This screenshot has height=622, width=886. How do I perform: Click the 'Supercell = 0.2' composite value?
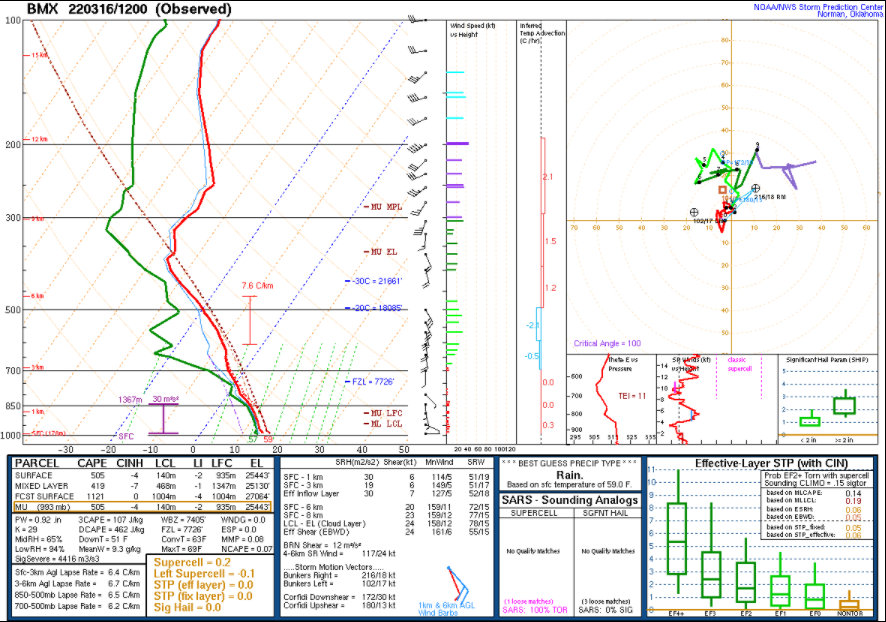[192, 563]
